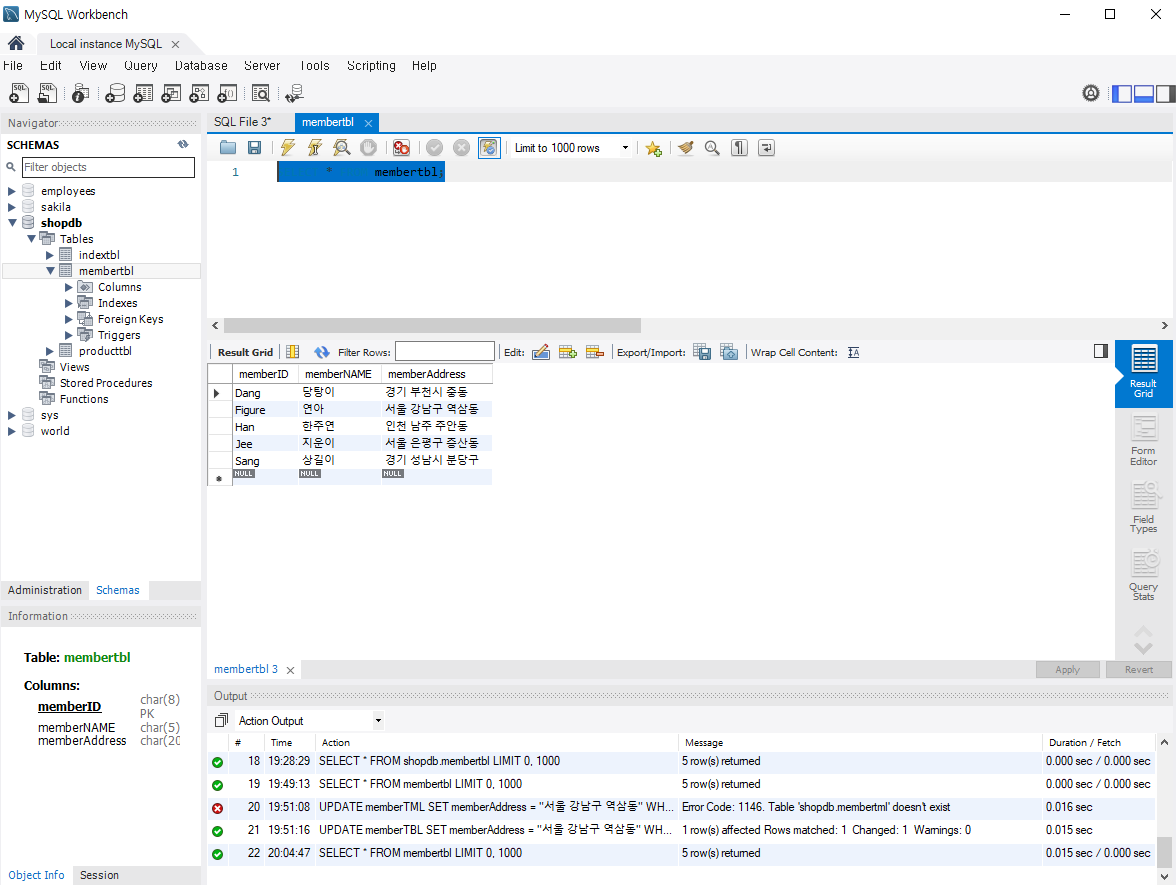
Task: Open Workbench preferences gear icon
Action: click(1090, 93)
